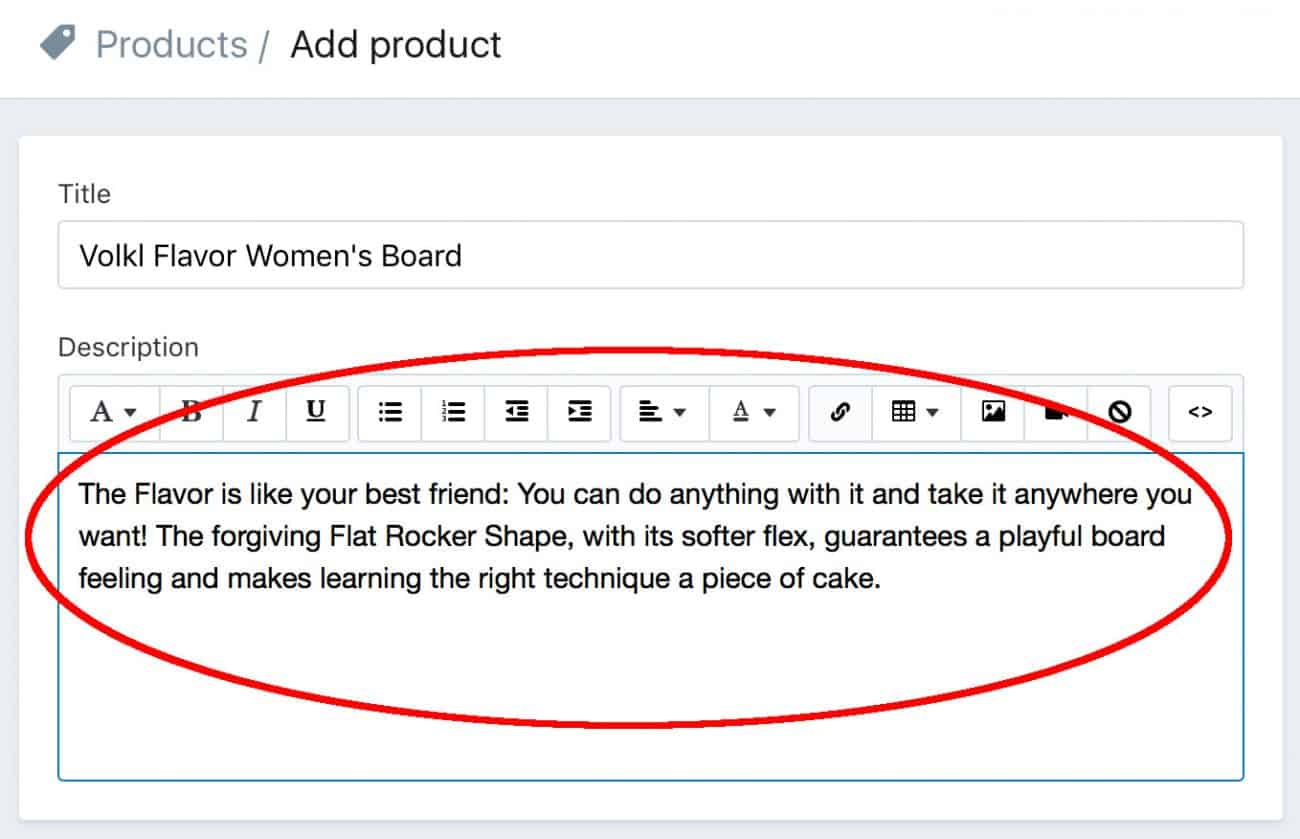Image resolution: width=1300 pixels, height=839 pixels.
Task: Toggle italic formatting
Action: pos(254,413)
